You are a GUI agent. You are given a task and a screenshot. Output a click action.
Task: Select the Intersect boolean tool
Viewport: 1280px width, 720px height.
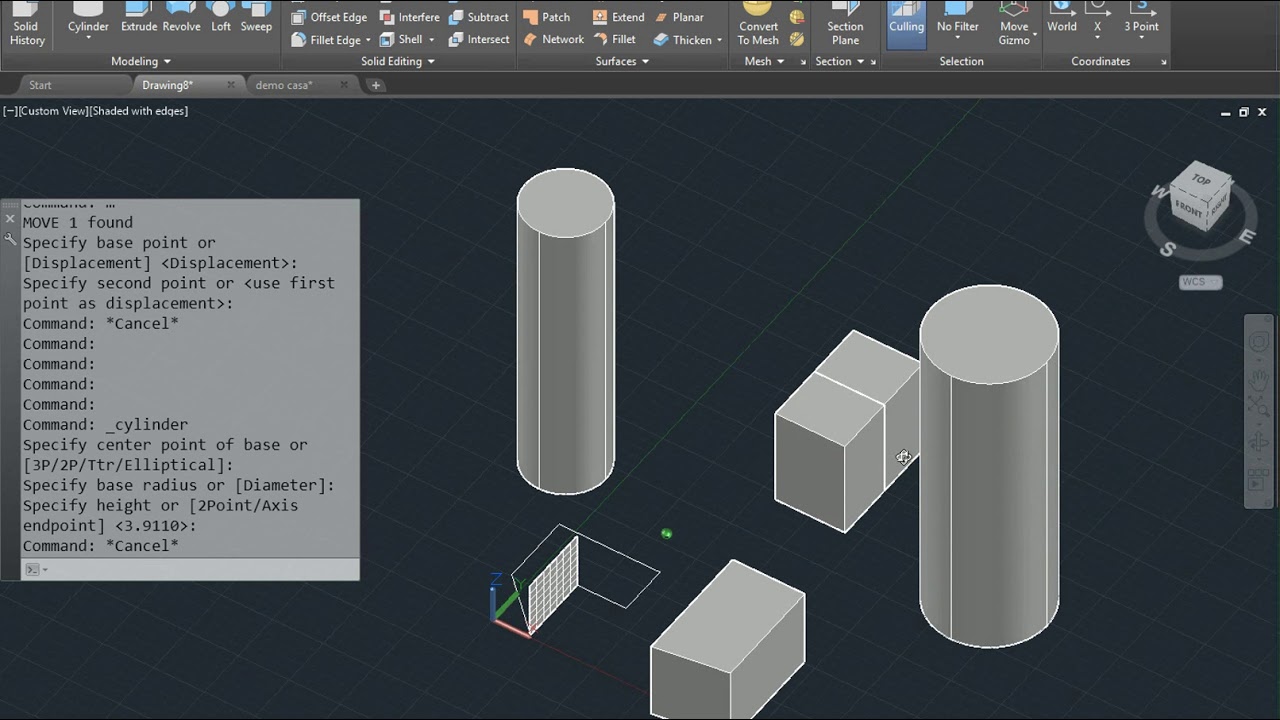pos(478,39)
